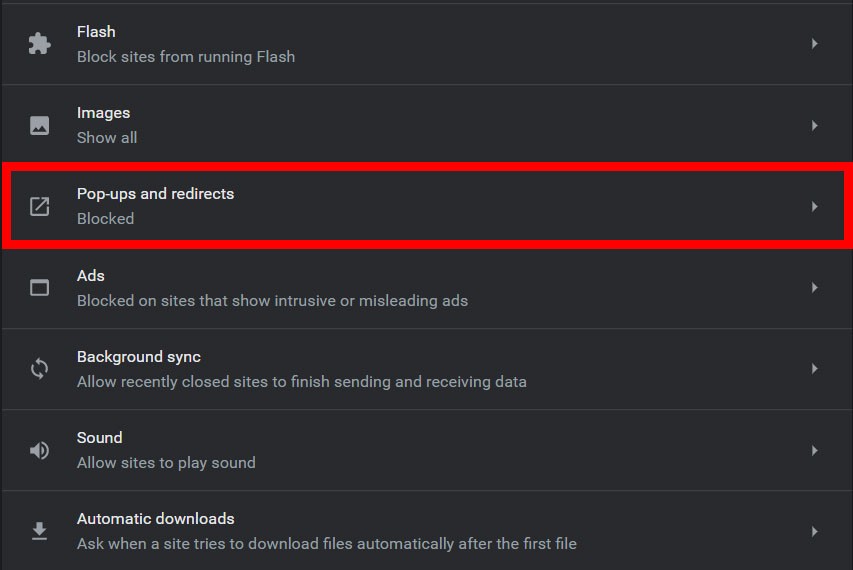
Task: Expand the Sound row chevron
Action: (815, 451)
